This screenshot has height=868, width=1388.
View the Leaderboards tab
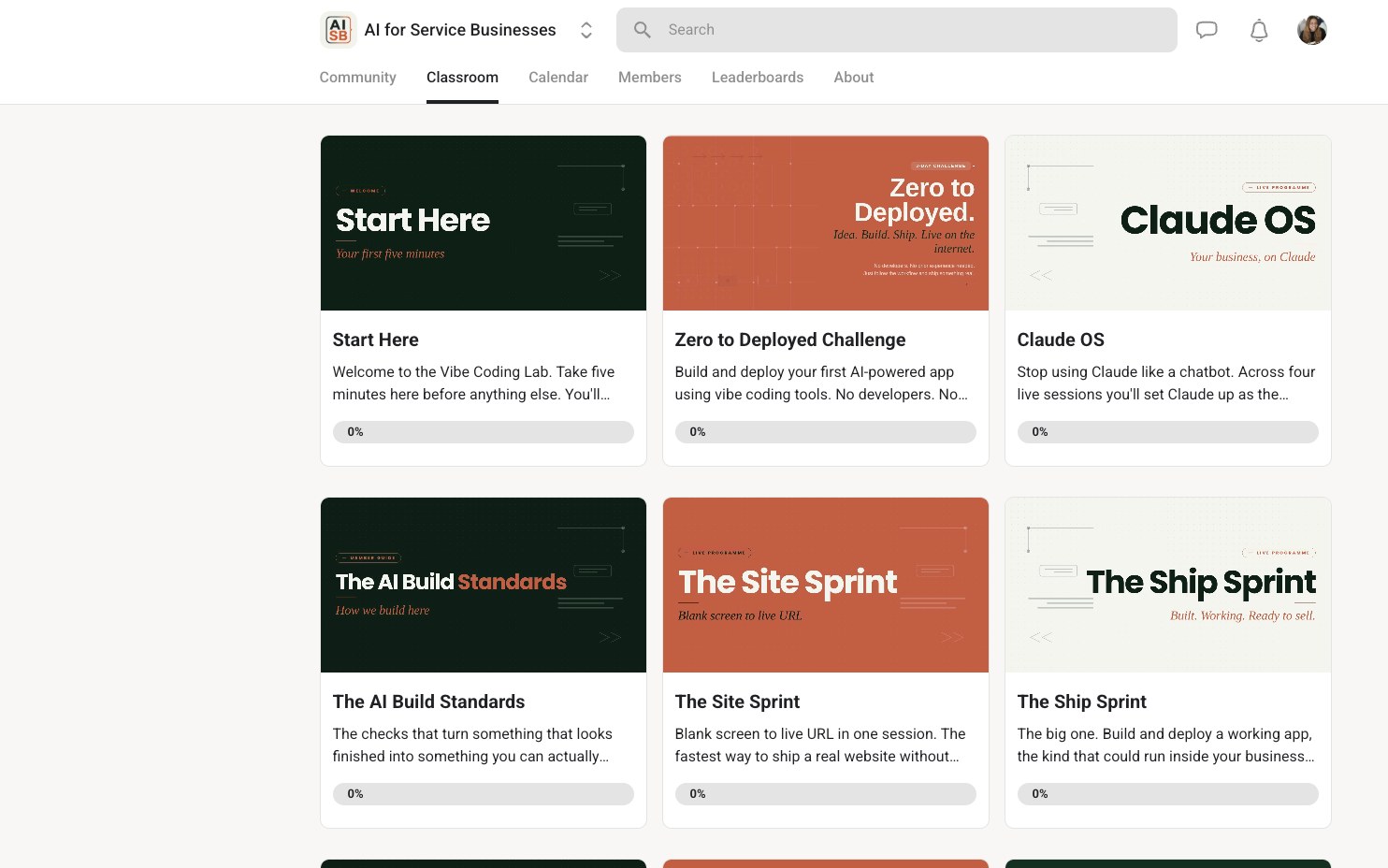click(x=758, y=78)
